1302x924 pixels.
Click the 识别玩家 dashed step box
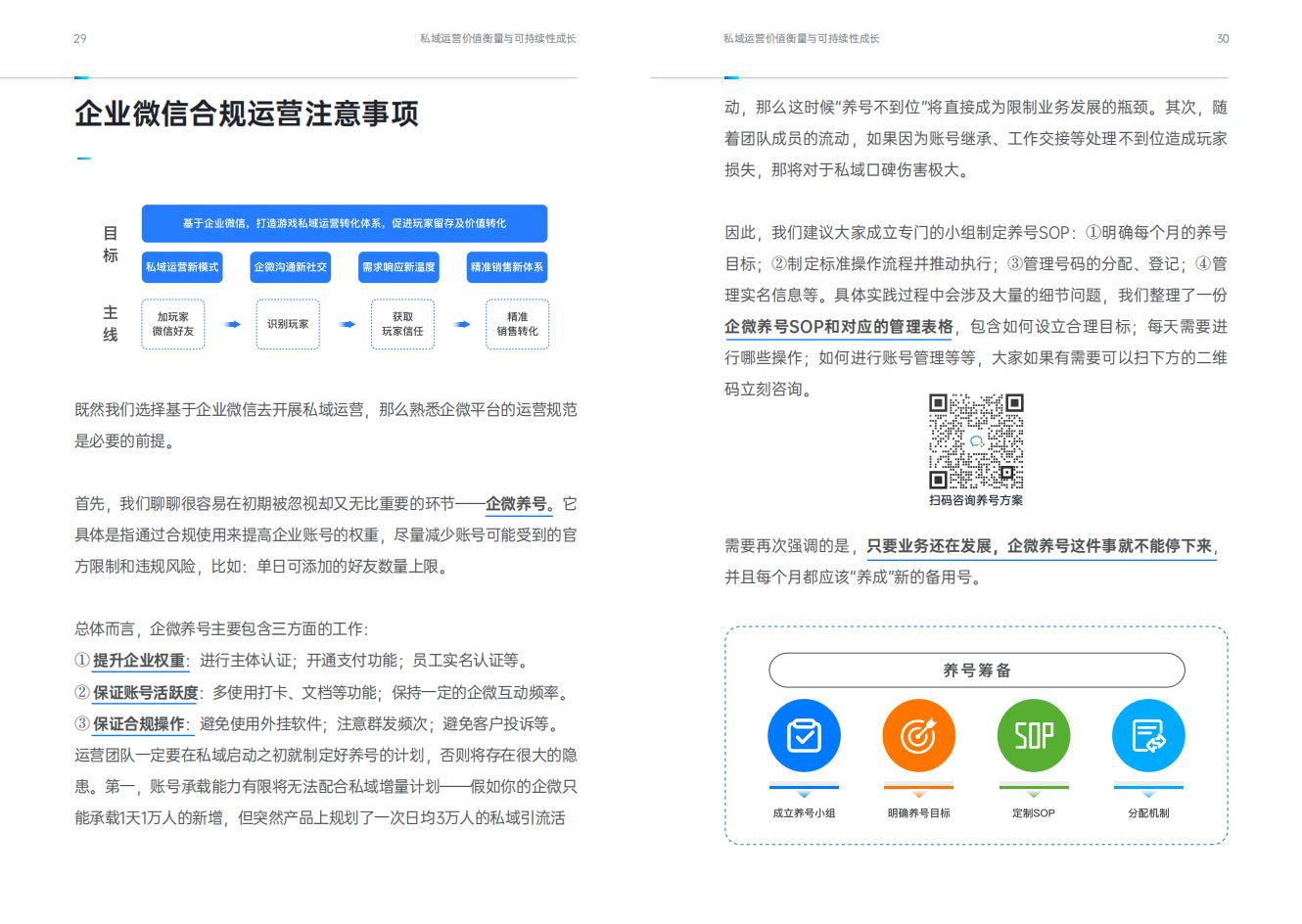(288, 324)
